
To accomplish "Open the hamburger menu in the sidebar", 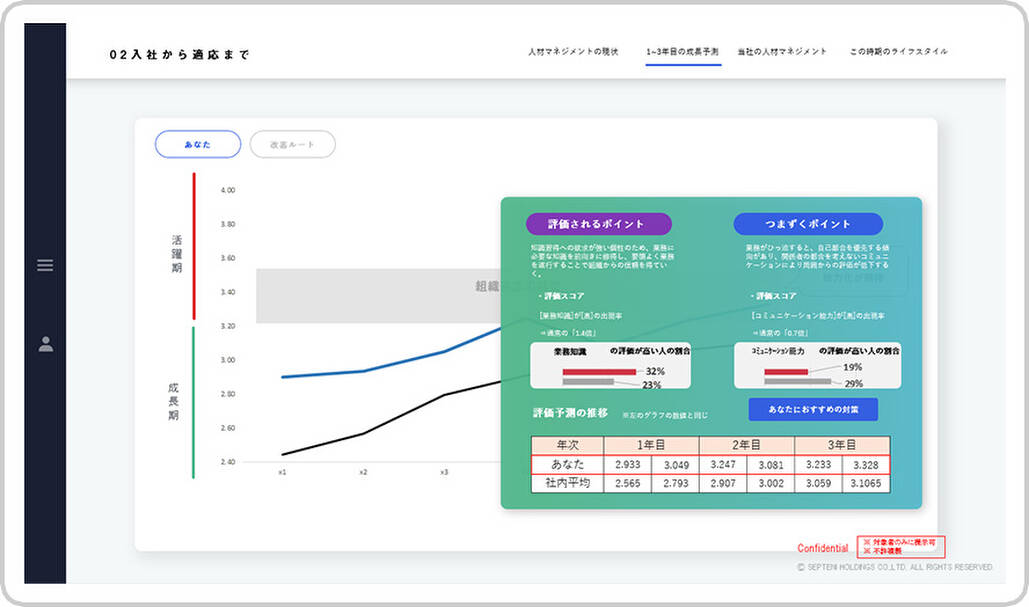I will [x=45, y=265].
